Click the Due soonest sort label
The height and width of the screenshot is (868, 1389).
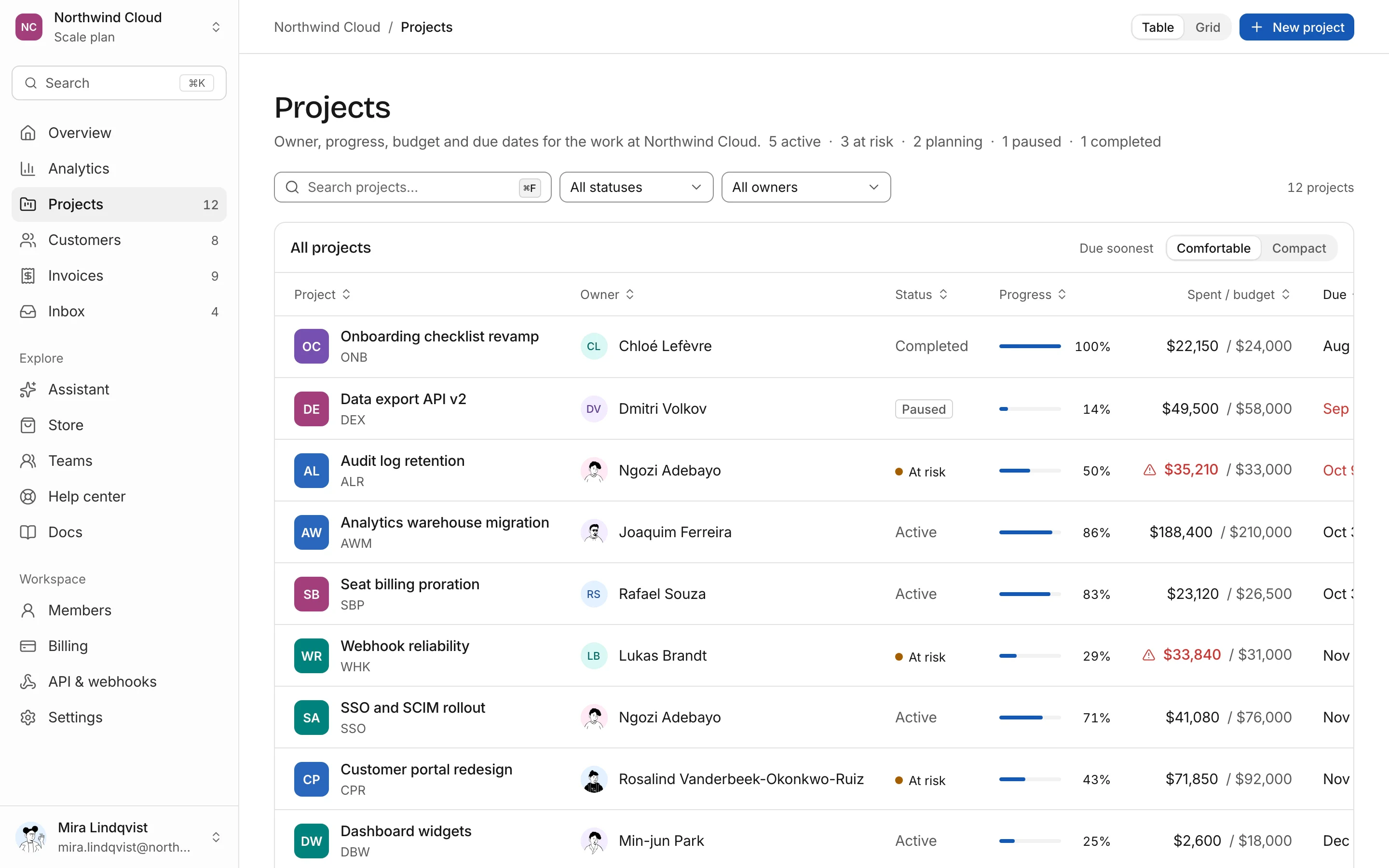click(1116, 248)
